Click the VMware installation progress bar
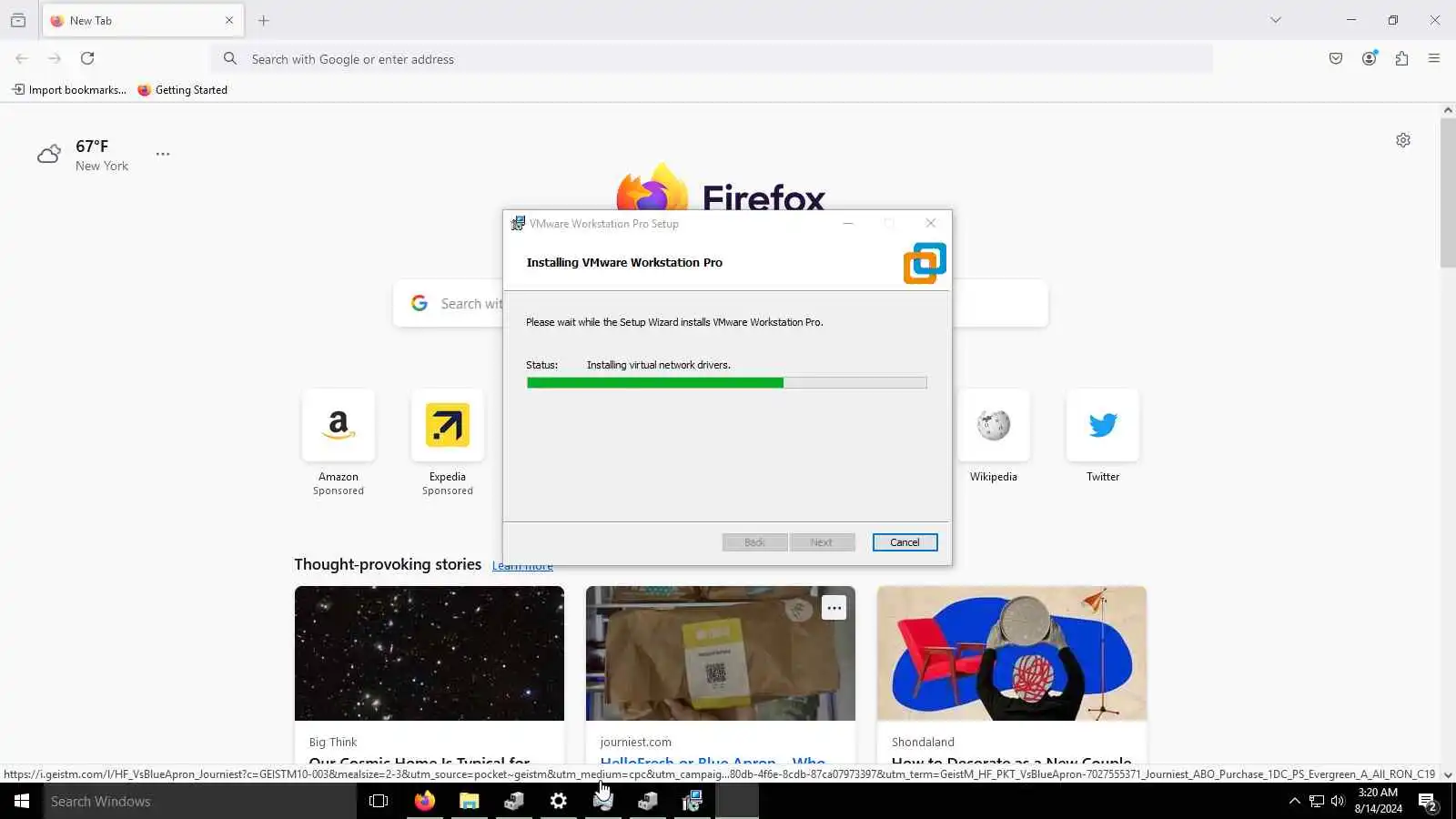This screenshot has height=819, width=1456. (726, 383)
